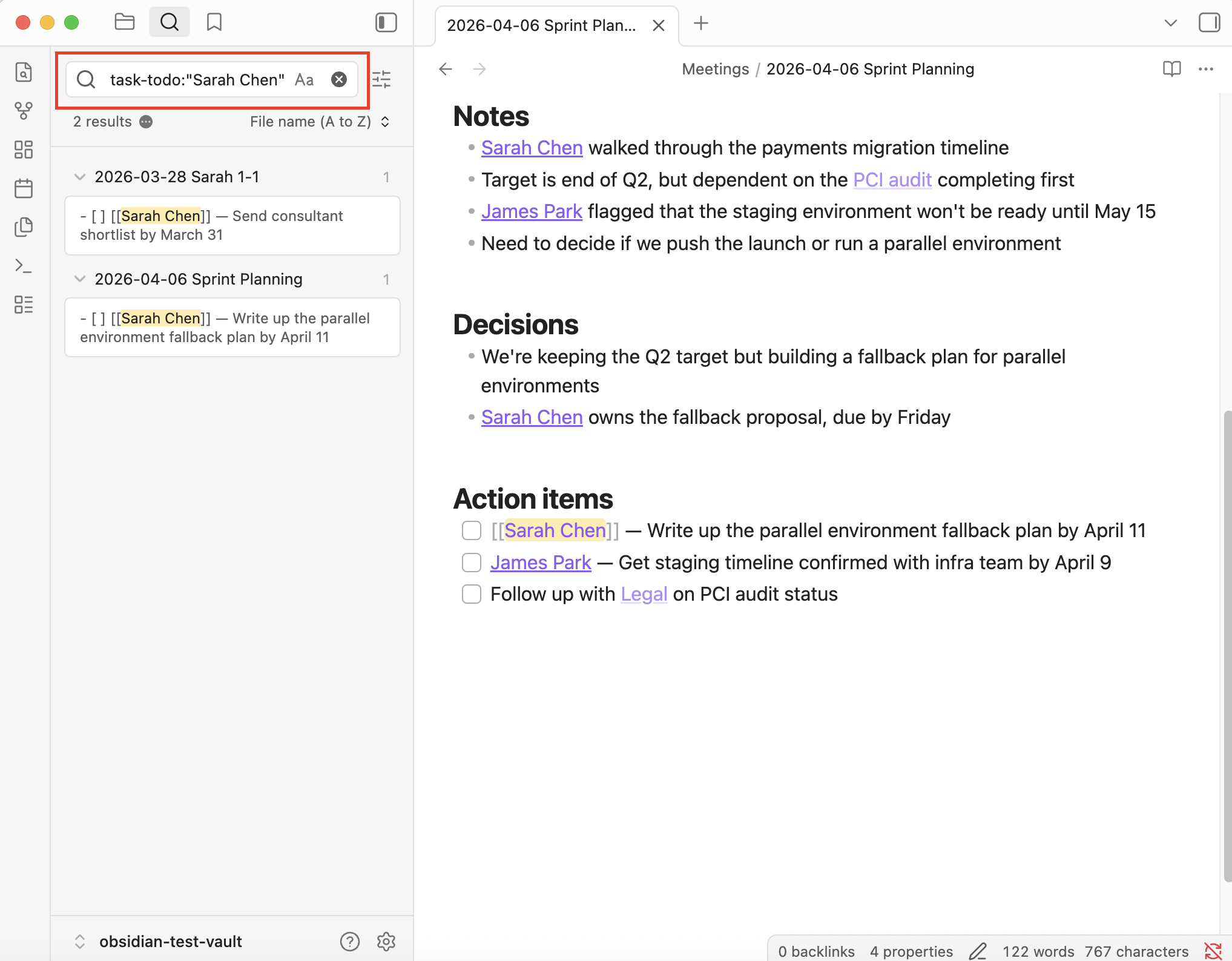Screen dimensions: 1232x961
Task: Open the Bookmarks panel icon
Action: point(213,22)
